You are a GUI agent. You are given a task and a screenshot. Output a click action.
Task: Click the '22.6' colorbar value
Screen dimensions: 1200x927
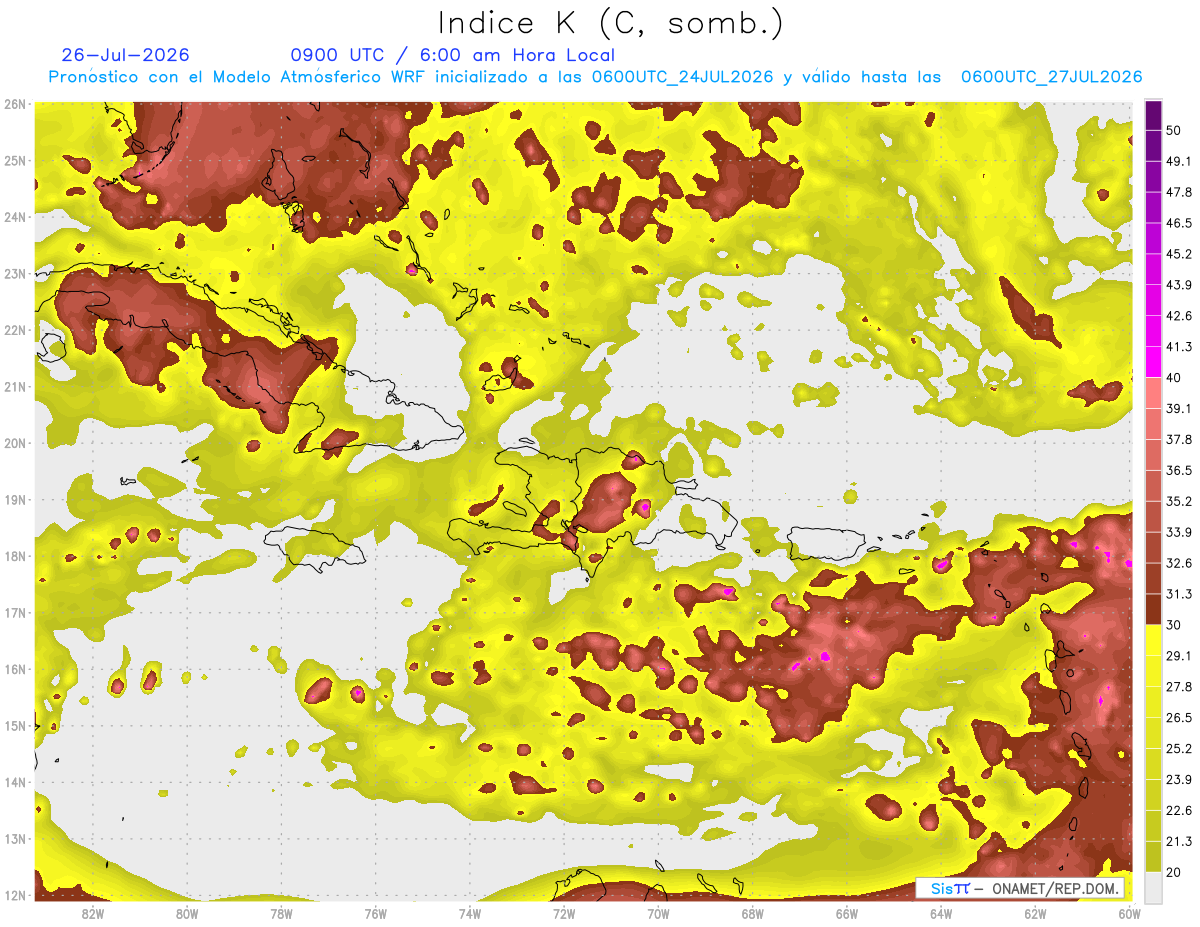(x=1178, y=811)
